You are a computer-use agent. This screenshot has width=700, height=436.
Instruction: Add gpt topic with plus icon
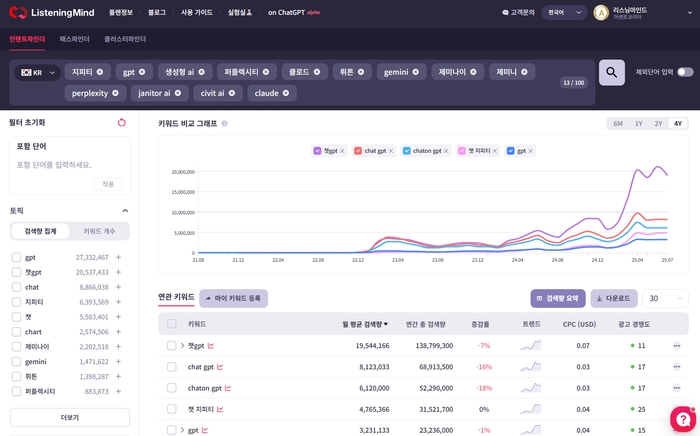click(x=118, y=257)
